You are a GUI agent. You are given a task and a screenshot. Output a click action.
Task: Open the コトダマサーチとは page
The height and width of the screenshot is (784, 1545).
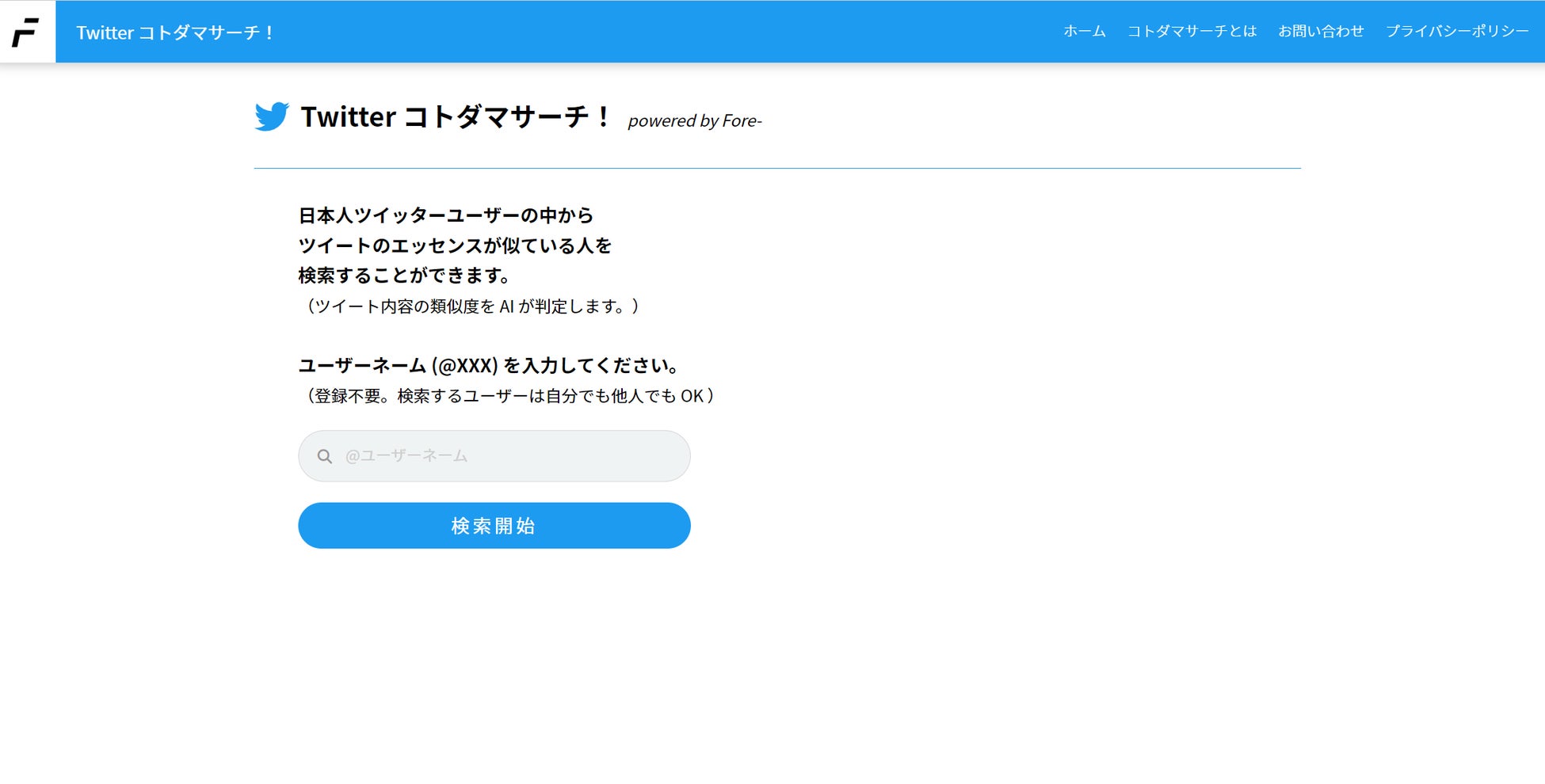click(1192, 31)
